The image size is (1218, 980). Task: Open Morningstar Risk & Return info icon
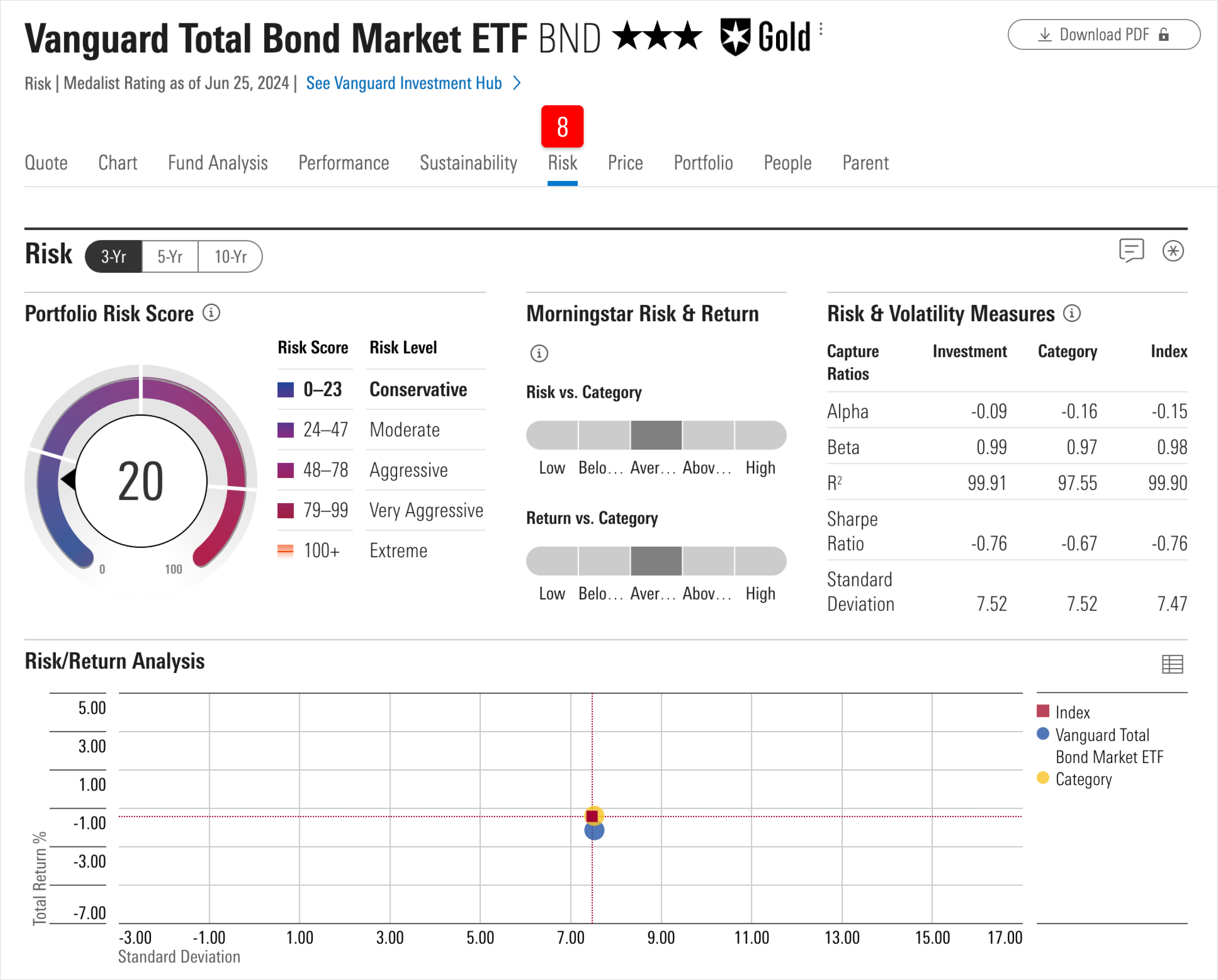tap(539, 353)
